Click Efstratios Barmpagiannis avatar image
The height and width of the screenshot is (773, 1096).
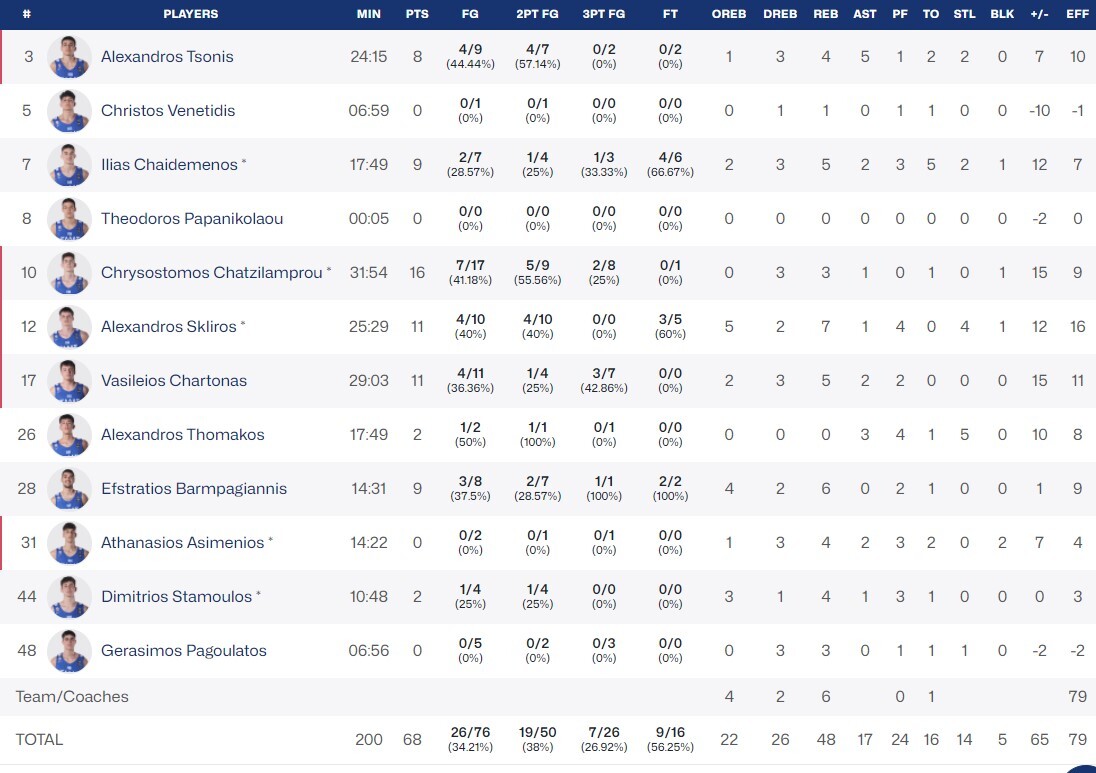pyautogui.click(x=69, y=489)
